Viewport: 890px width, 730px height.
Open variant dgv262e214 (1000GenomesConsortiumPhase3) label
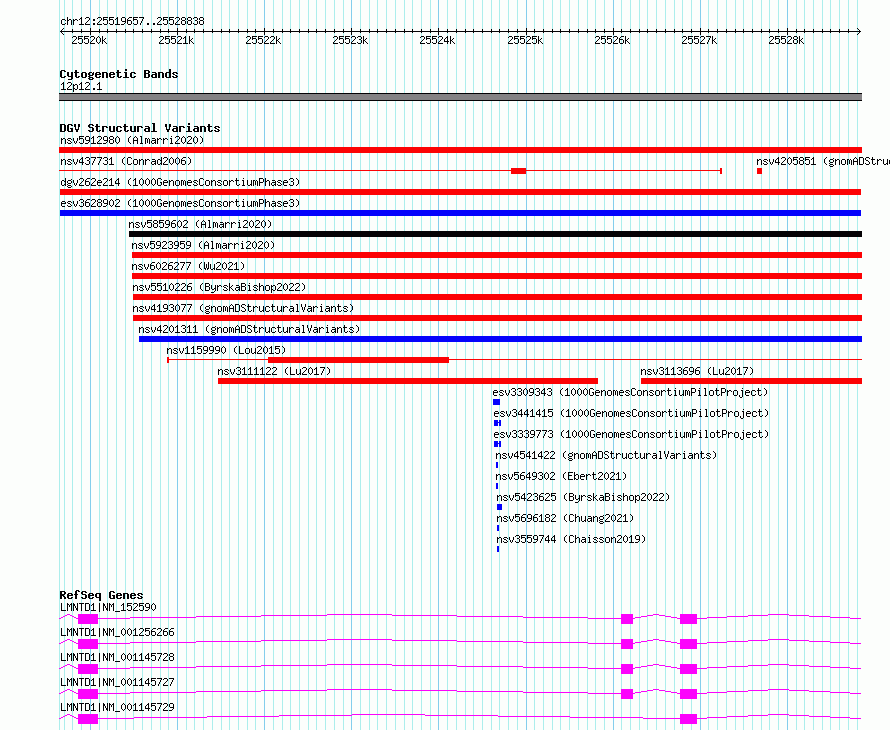(180, 182)
